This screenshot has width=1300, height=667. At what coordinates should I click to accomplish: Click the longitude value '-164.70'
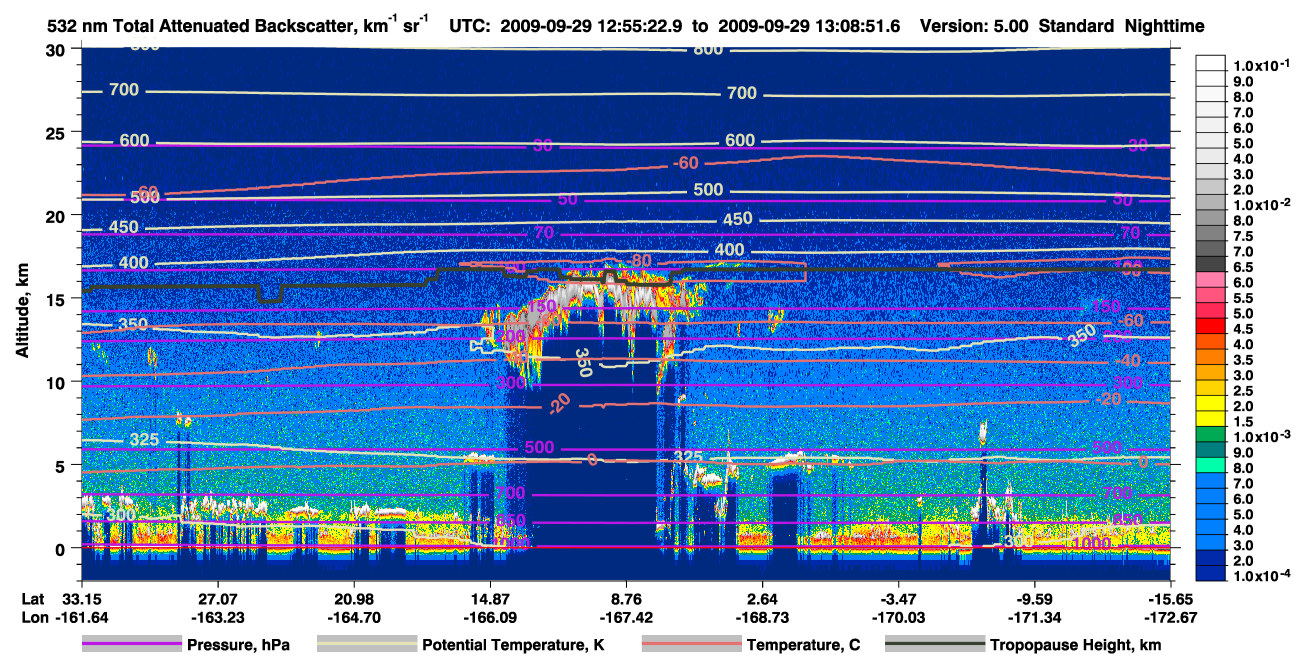point(353,617)
